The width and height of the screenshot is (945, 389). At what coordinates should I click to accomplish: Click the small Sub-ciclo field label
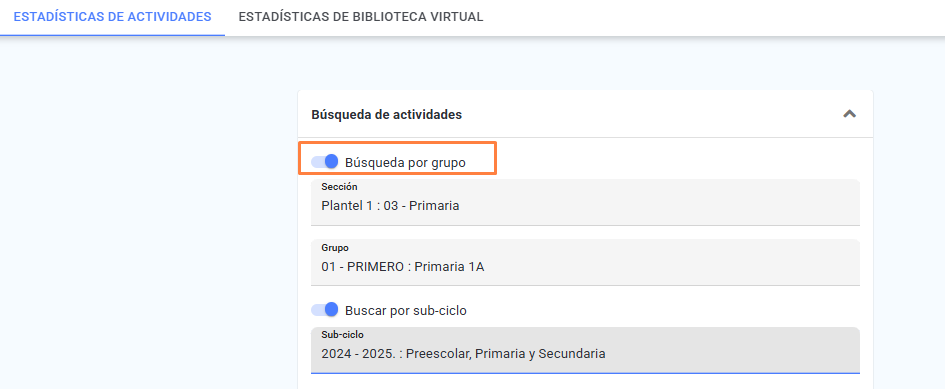[342, 334]
